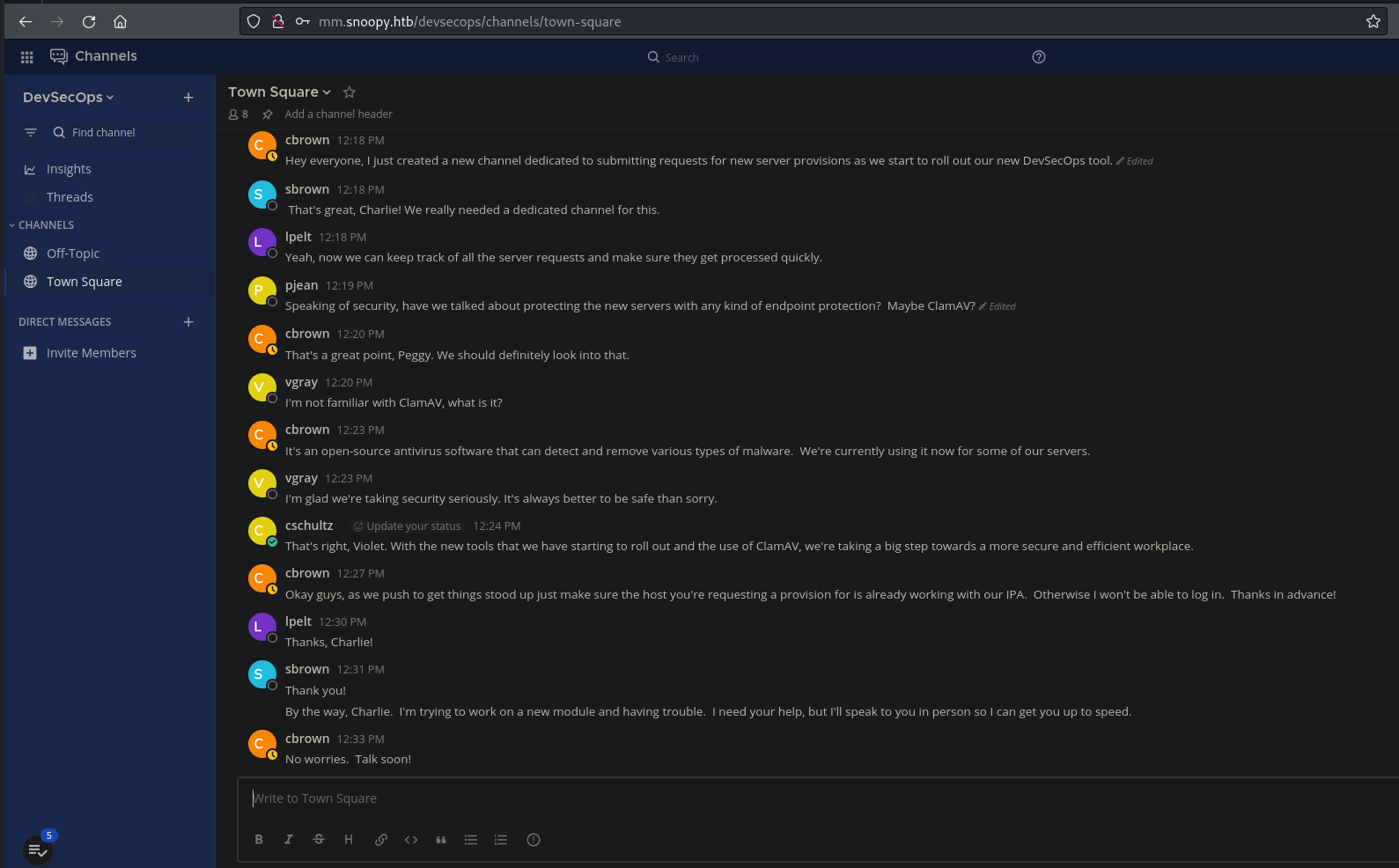The image size is (1399, 868).
Task: Insert a bulleted list
Action: tap(471, 840)
